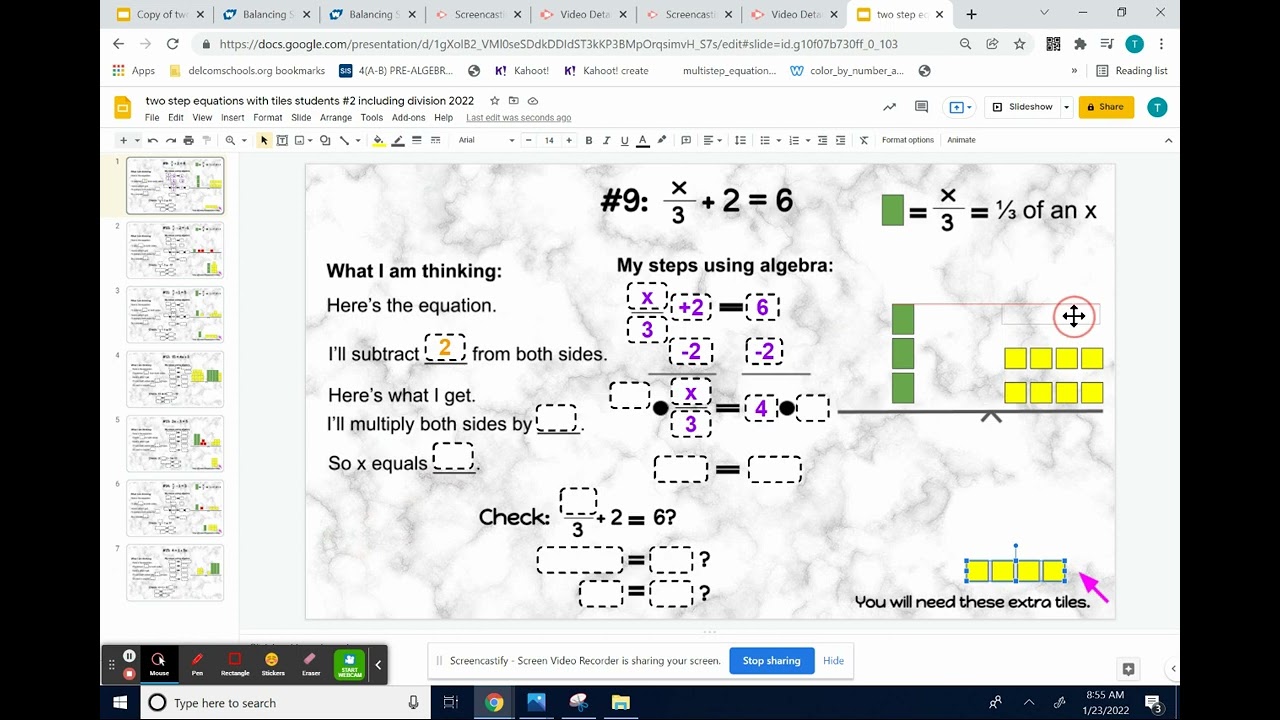Decrease font size with minus button

coord(529,140)
